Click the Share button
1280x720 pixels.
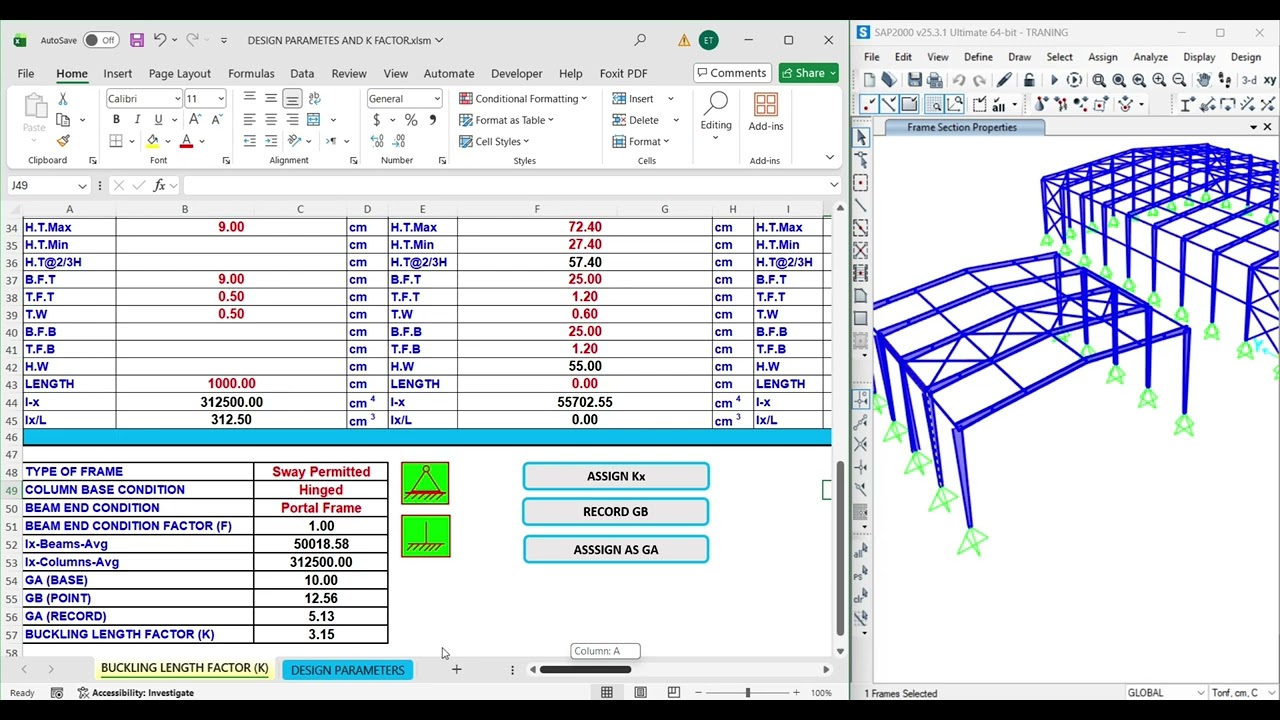tap(808, 73)
